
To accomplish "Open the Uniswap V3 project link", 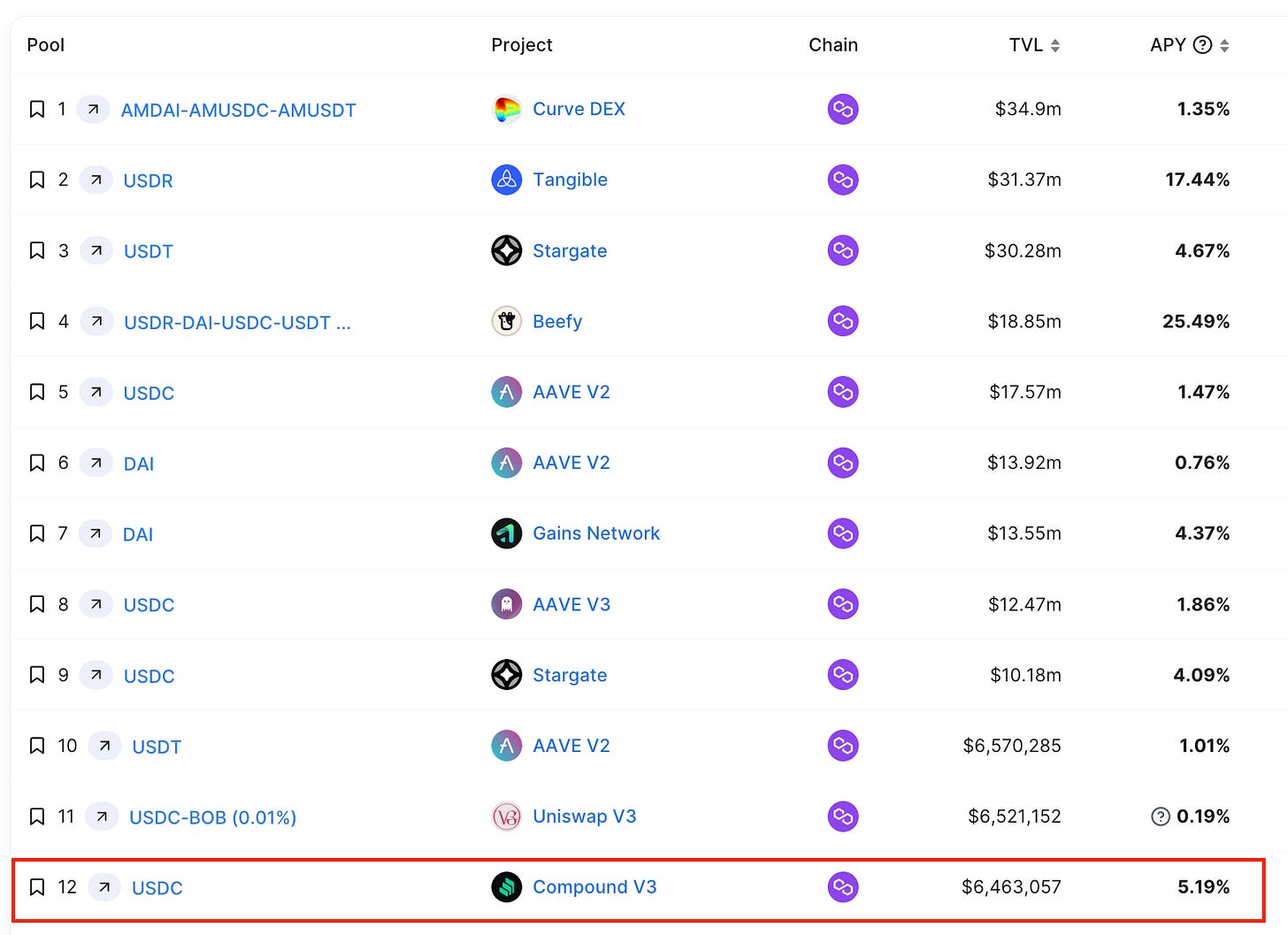I will click(x=585, y=816).
